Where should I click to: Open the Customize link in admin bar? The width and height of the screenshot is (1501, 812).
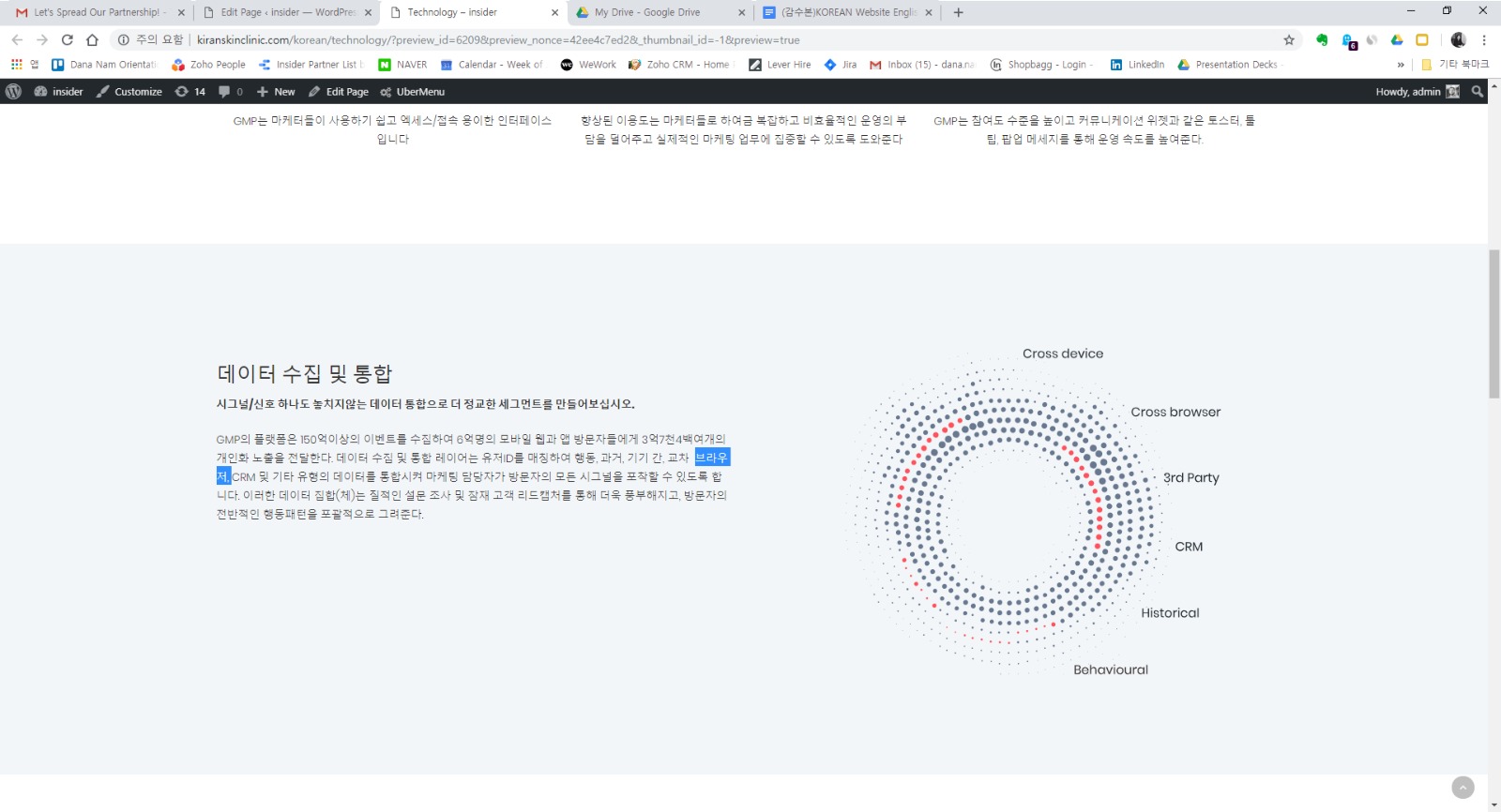(129, 92)
